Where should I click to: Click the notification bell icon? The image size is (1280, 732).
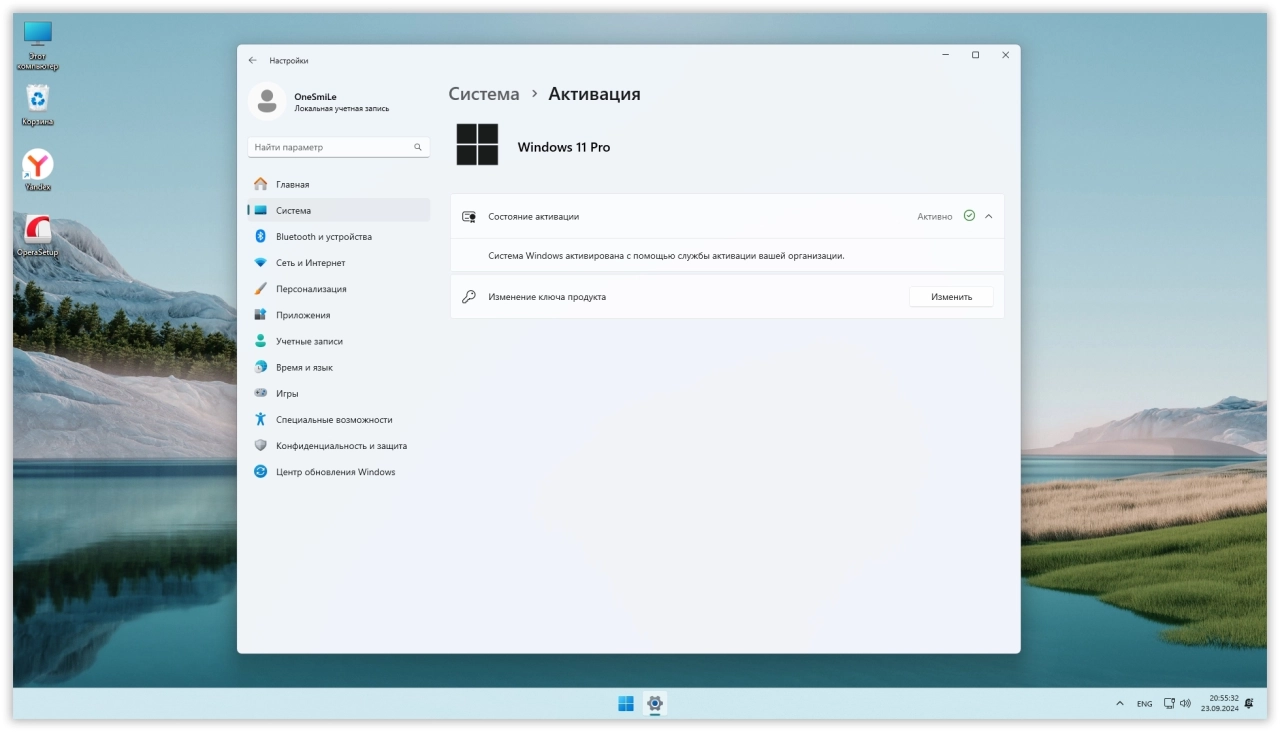[x=1249, y=704]
